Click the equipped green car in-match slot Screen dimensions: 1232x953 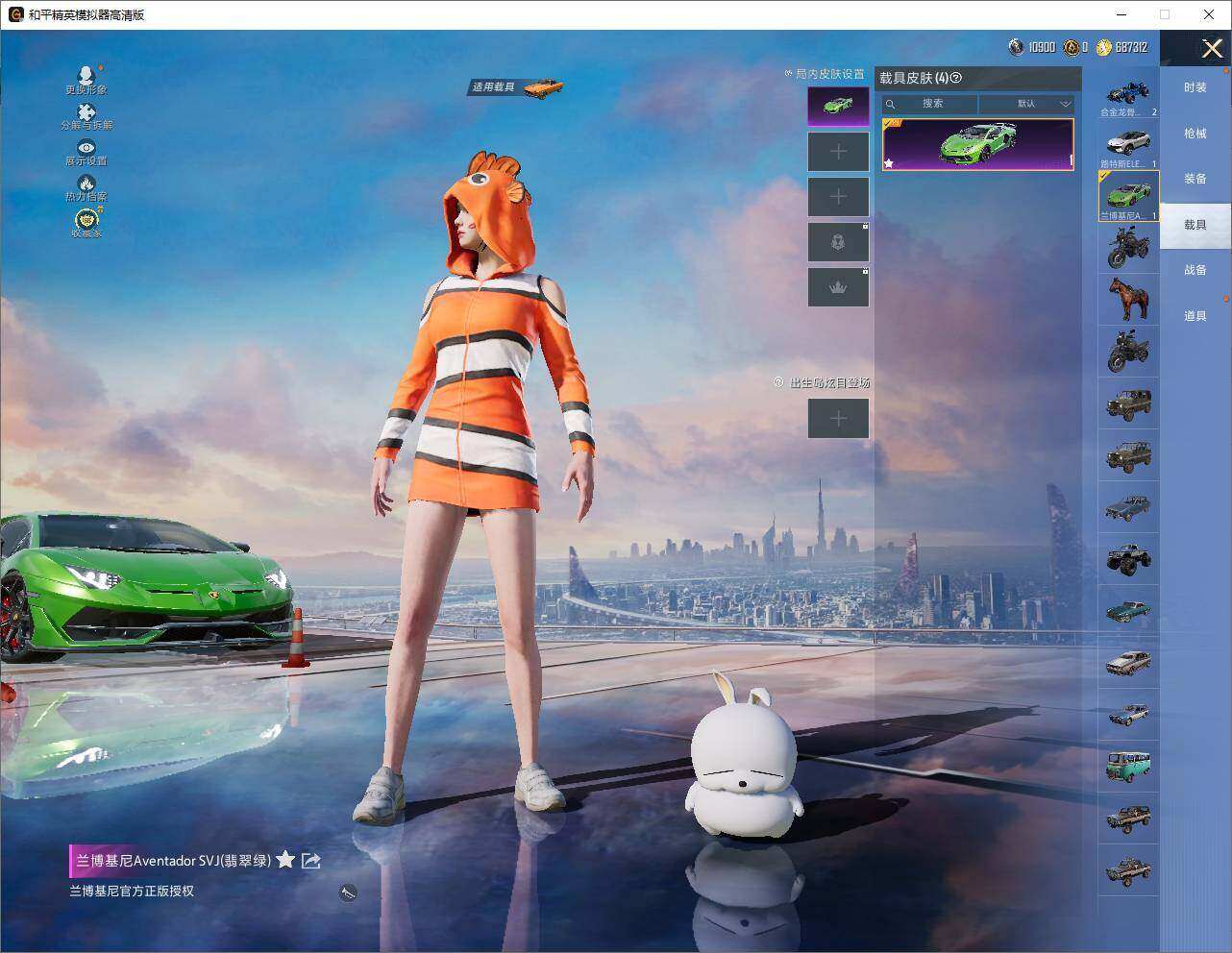[x=838, y=106]
